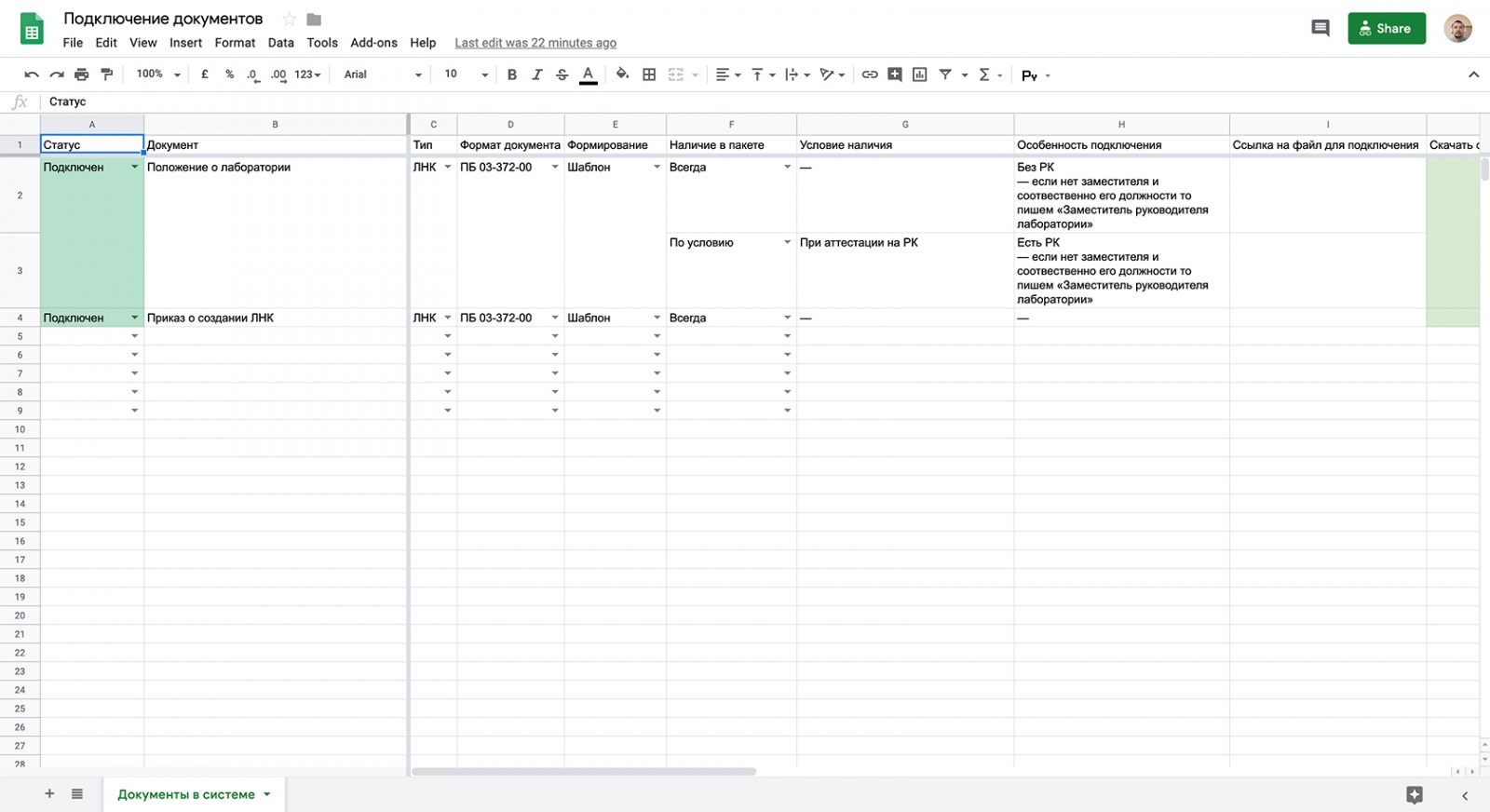Open the font size 10 dropdown
This screenshot has width=1490, height=812.
pos(466,74)
